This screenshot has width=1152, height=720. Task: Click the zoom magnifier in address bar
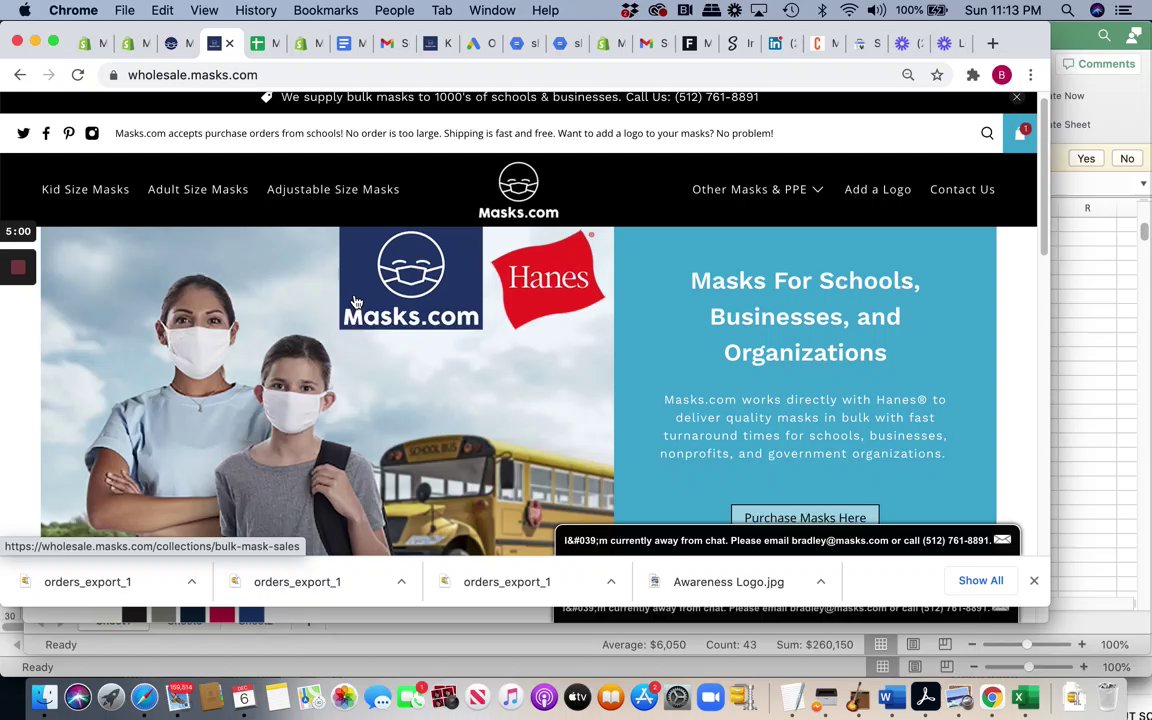908,75
